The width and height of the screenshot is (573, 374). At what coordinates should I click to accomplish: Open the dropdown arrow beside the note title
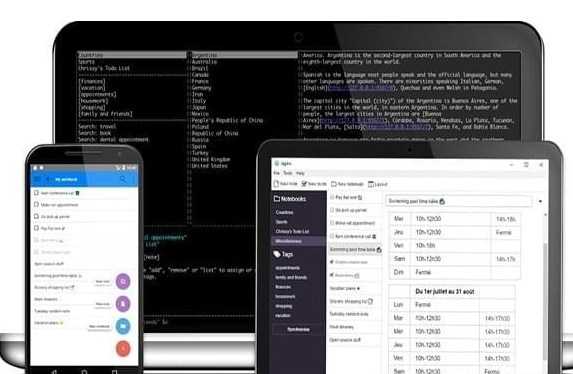click(540, 201)
